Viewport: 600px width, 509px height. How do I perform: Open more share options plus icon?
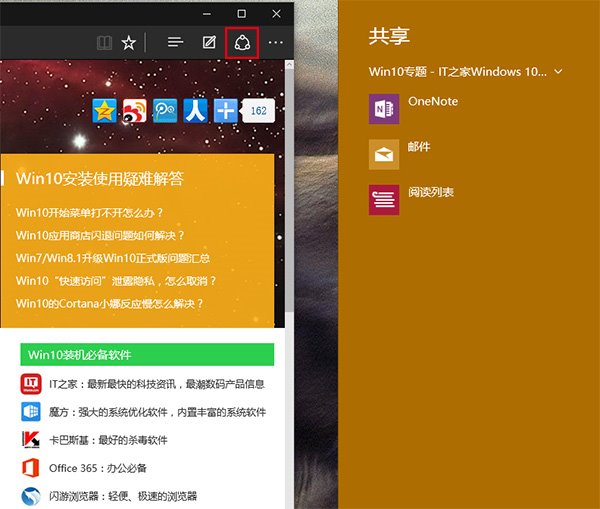point(226,111)
